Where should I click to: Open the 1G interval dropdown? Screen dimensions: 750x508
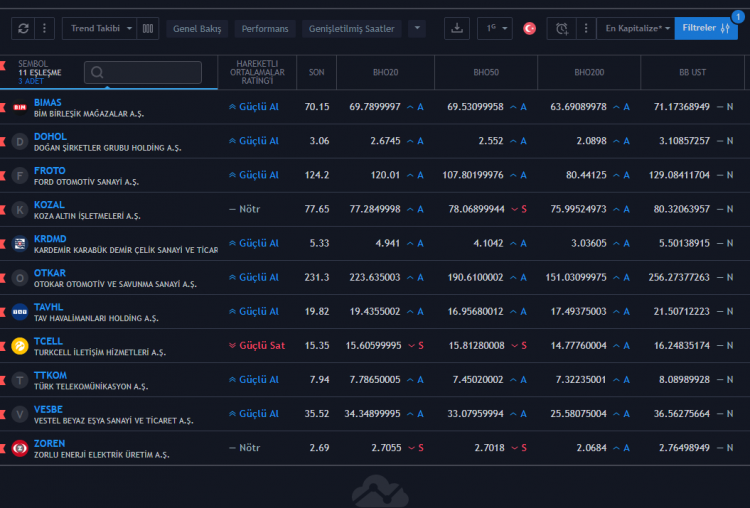(495, 29)
